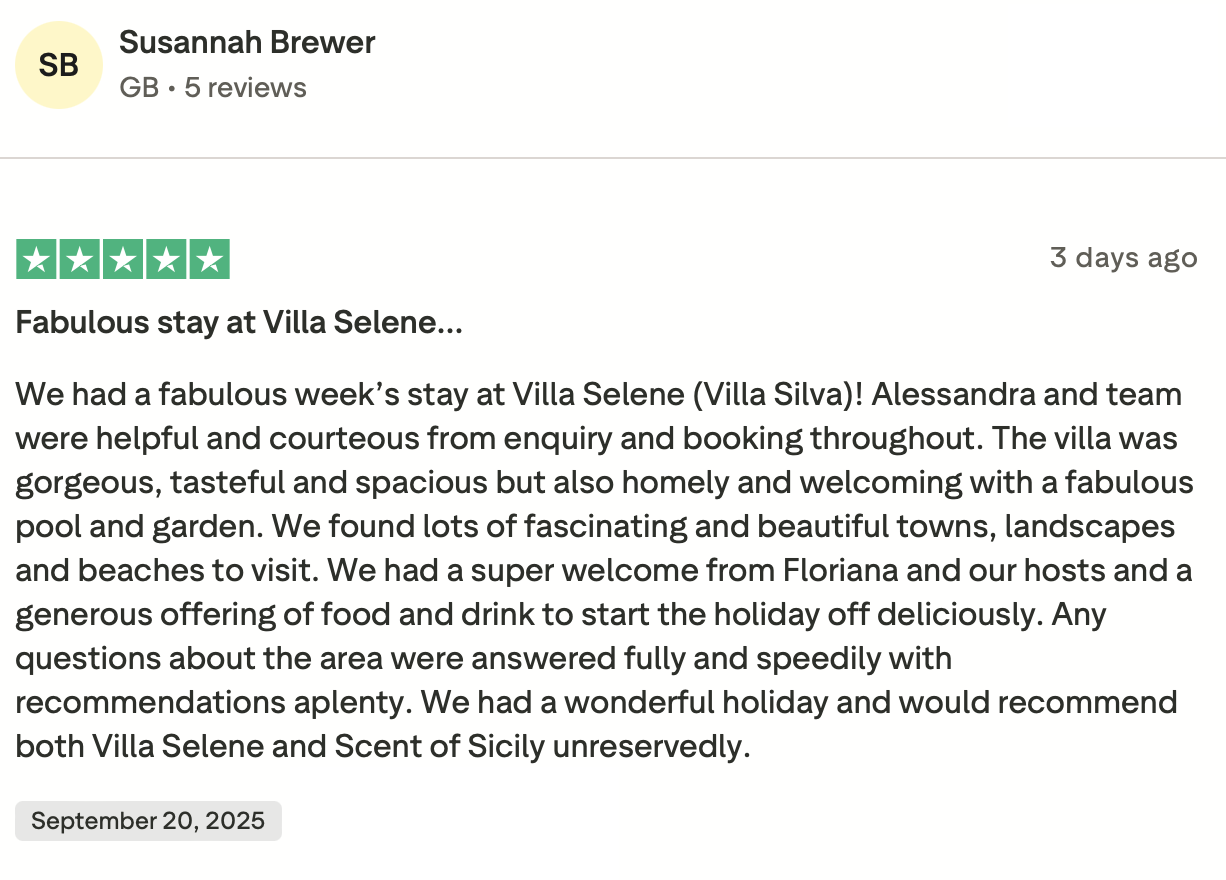Click the second green rating star
This screenshot has width=1226, height=880.
point(80,260)
